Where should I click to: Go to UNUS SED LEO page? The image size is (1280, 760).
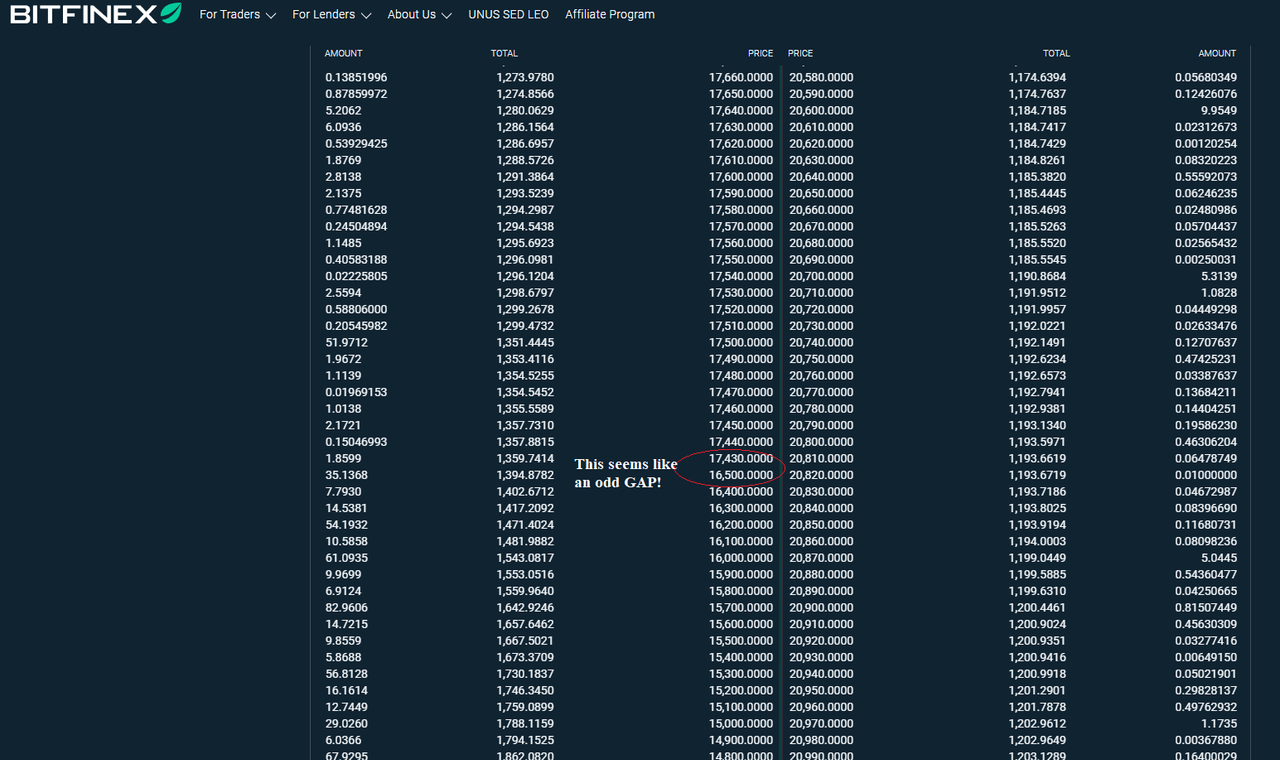coord(508,15)
